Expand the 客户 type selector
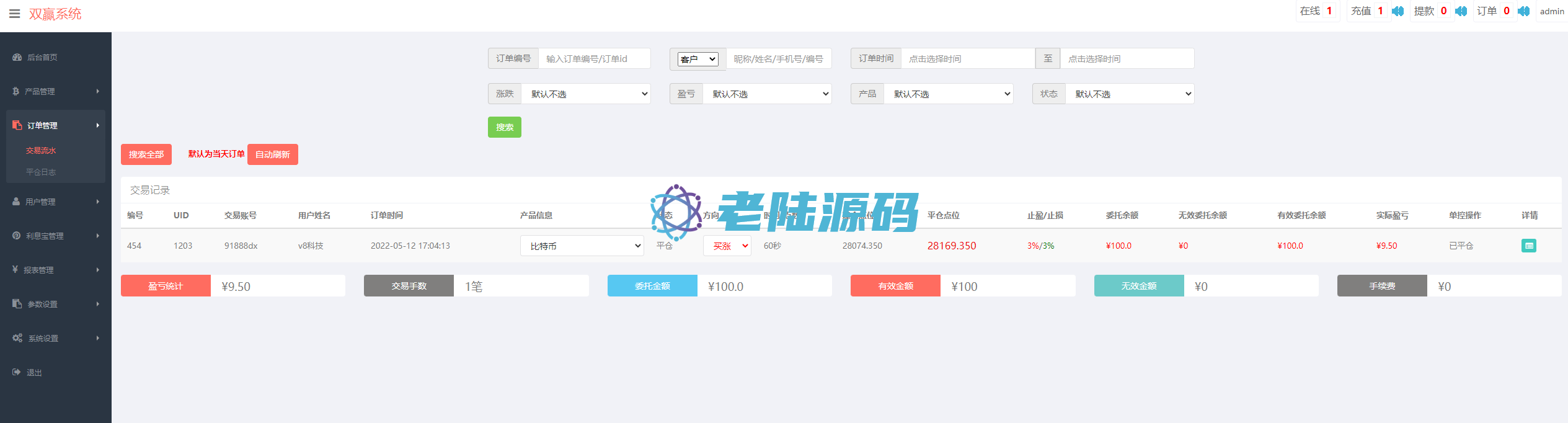Image resolution: width=1568 pixels, height=423 pixels. (x=698, y=59)
